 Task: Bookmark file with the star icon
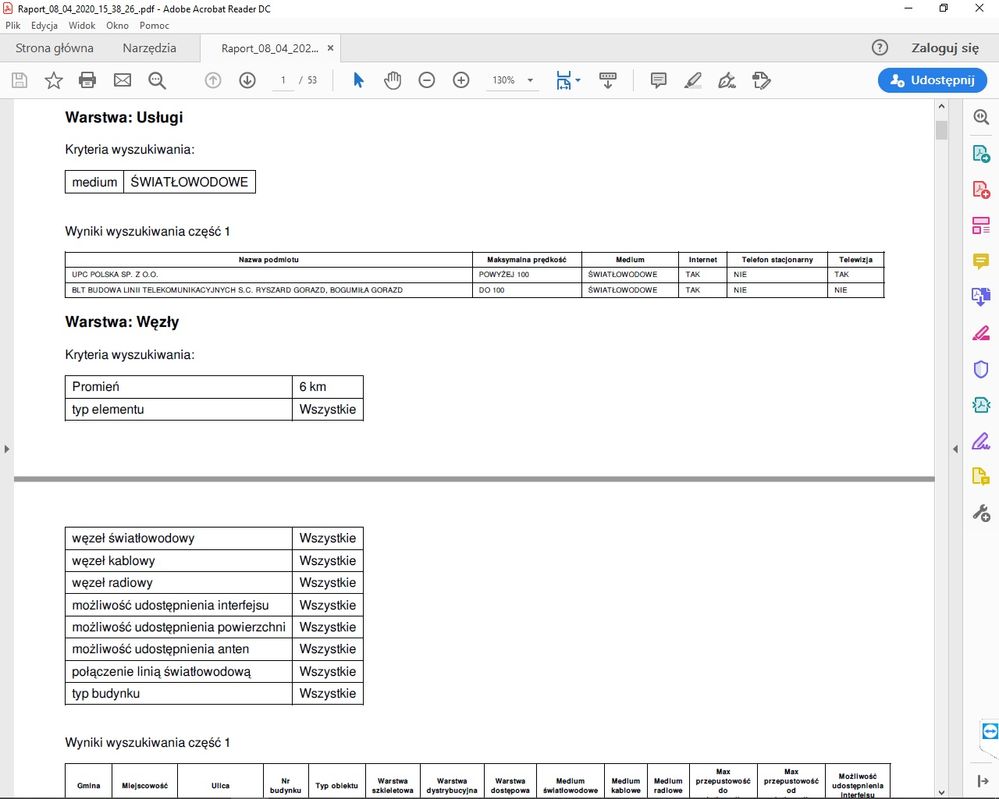click(x=54, y=80)
